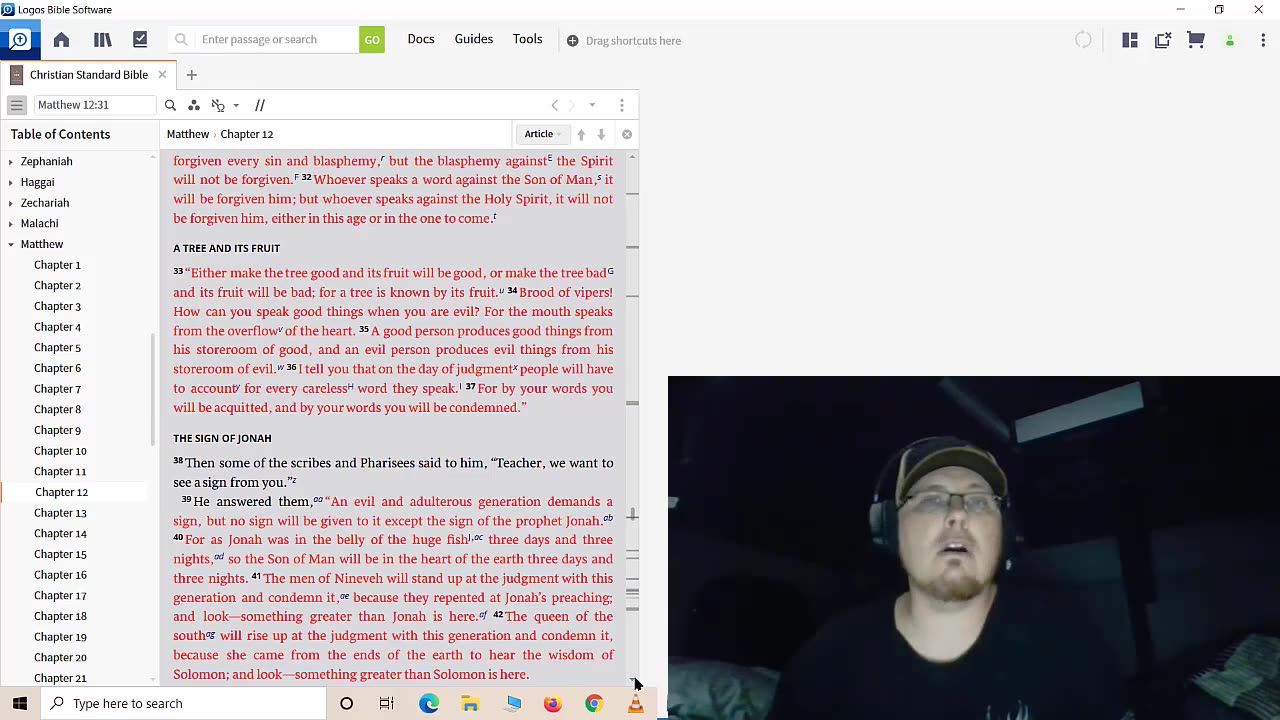Open the store shopping cart icon
1280x720 pixels.
[x=1196, y=40]
